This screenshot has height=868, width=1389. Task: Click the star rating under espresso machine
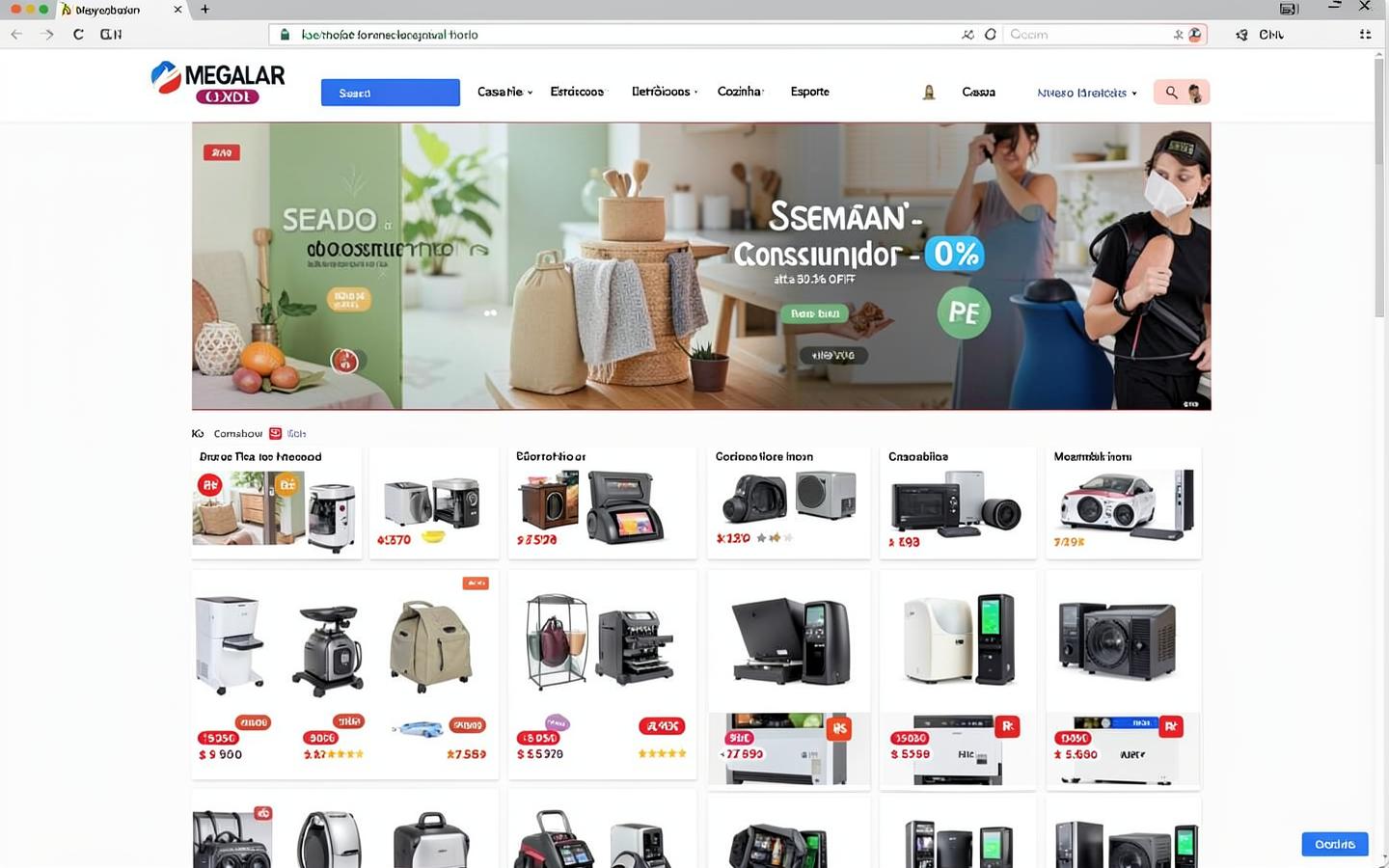pyautogui.click(x=663, y=753)
